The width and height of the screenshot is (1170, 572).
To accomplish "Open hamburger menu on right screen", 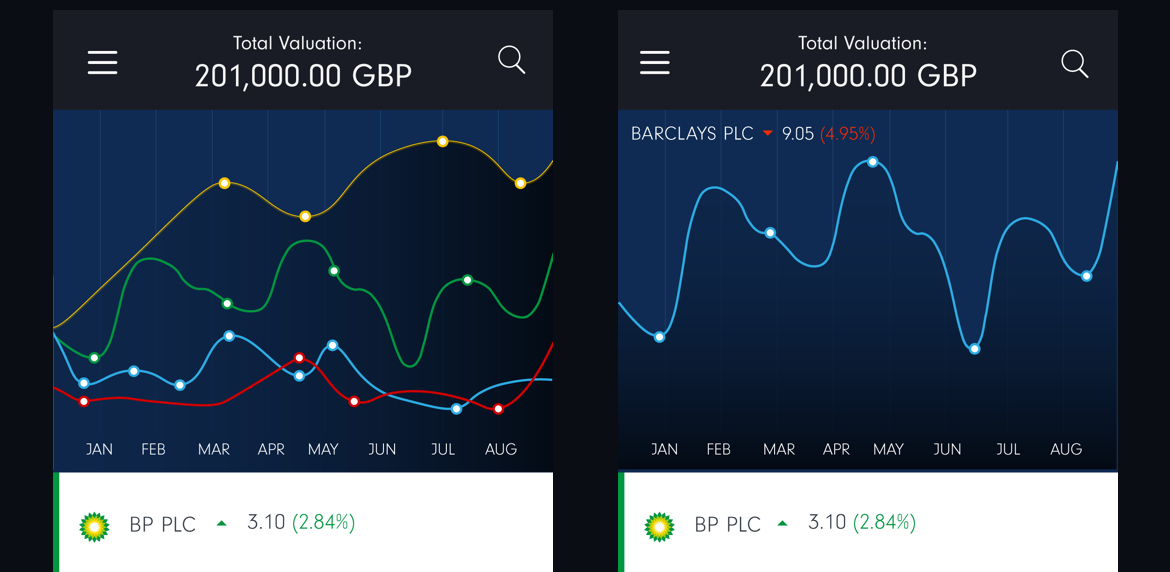I will 655,63.
